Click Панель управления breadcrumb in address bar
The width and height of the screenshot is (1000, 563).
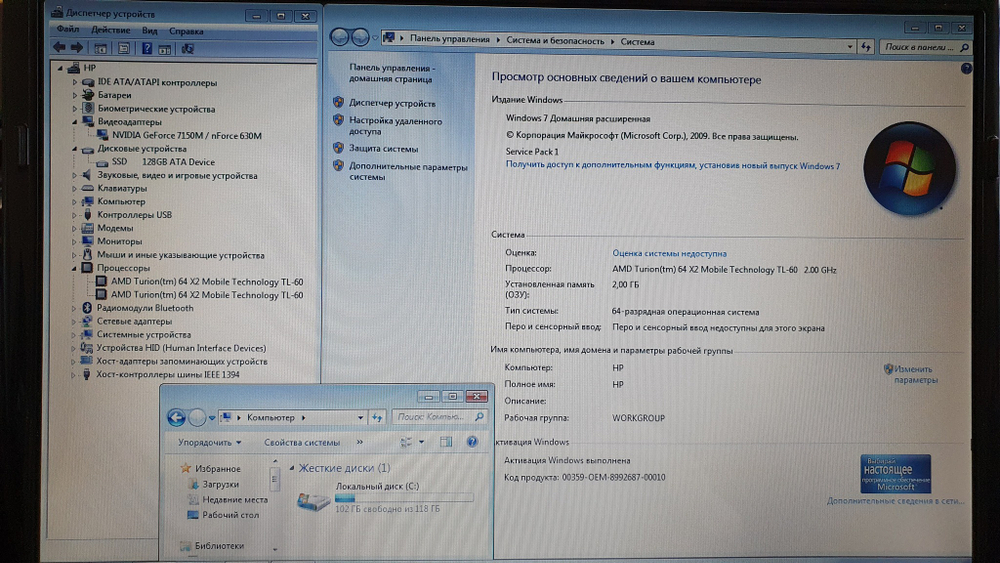coord(450,39)
